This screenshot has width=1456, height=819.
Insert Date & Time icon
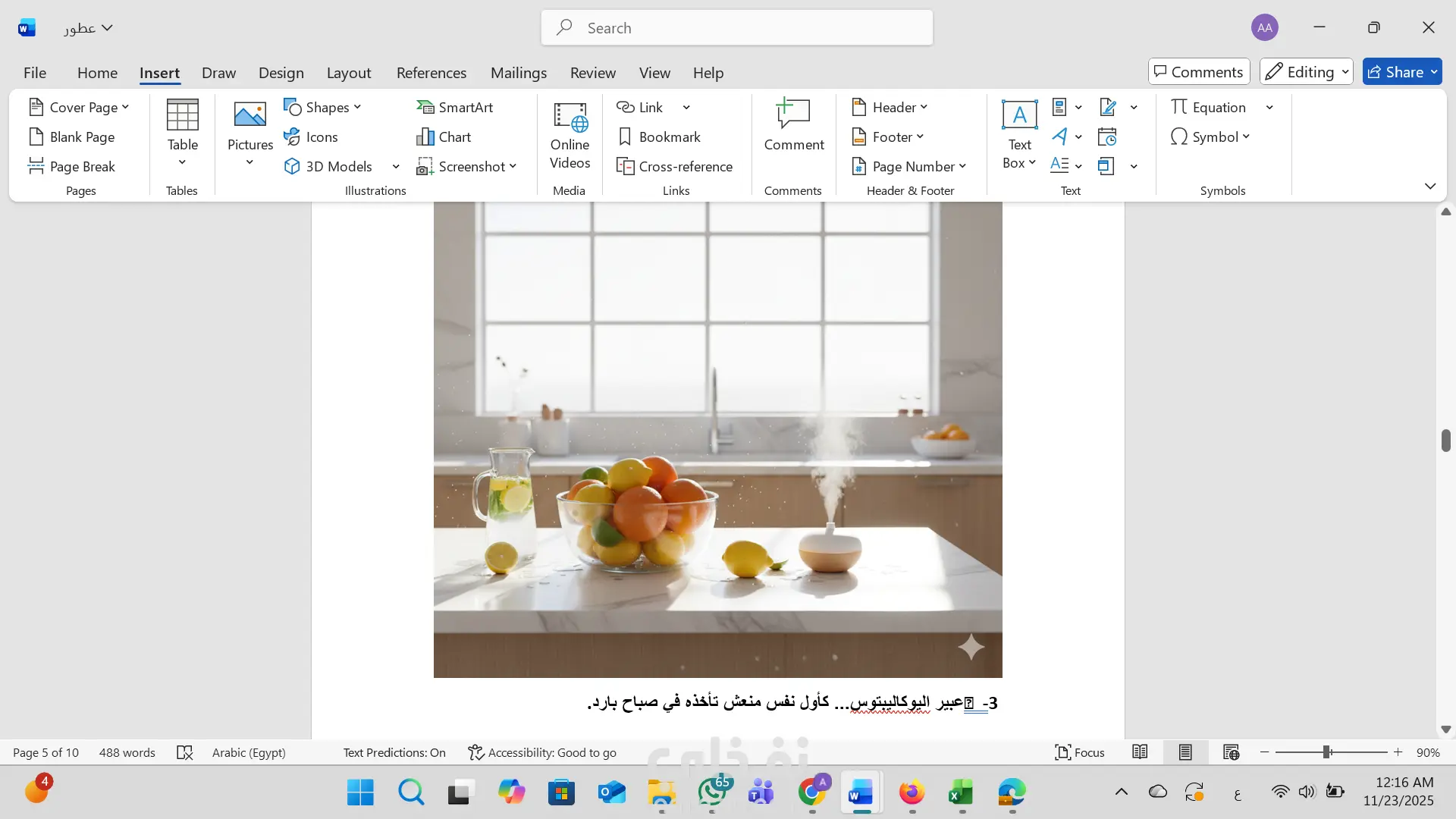(1107, 136)
